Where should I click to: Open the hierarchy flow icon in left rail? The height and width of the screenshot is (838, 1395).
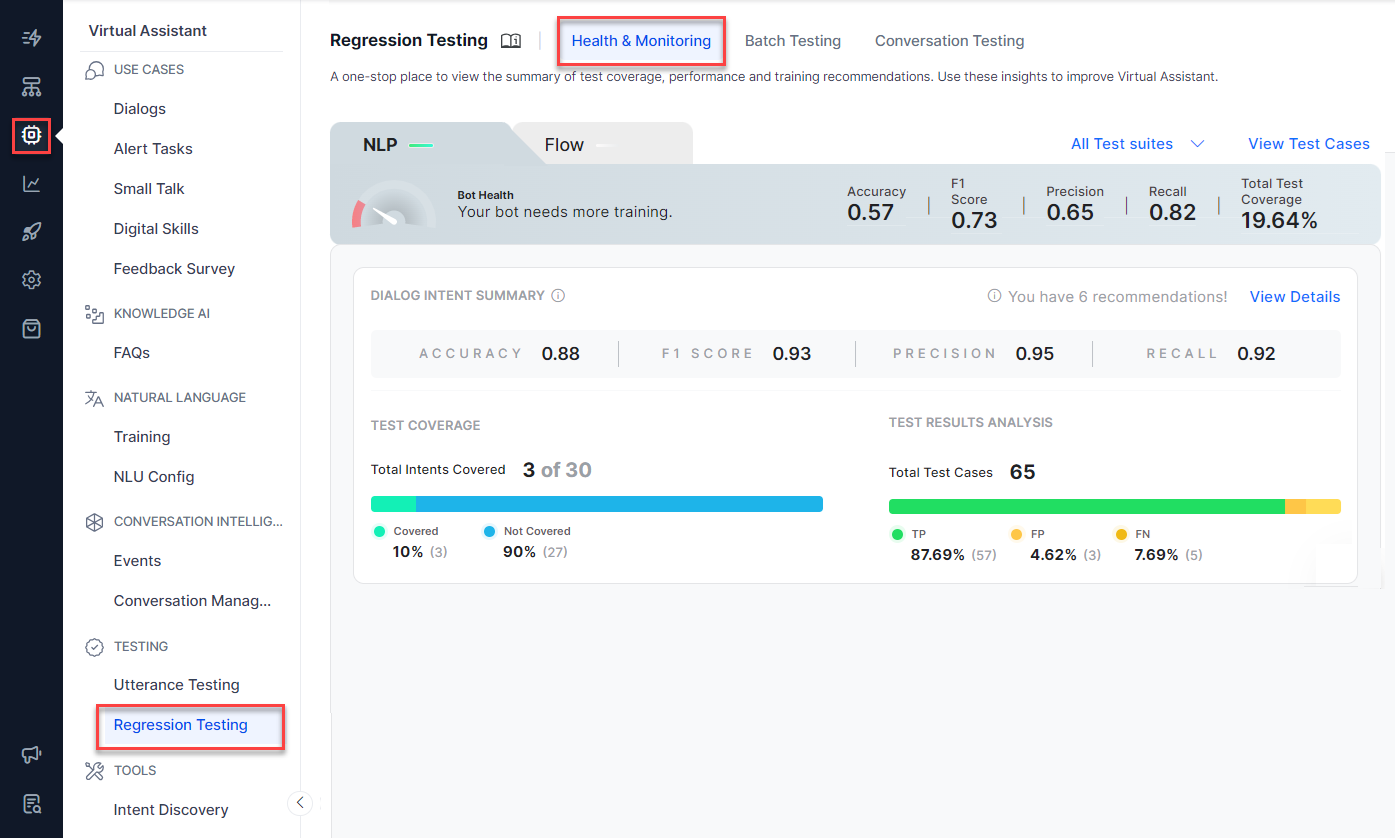coord(31,87)
